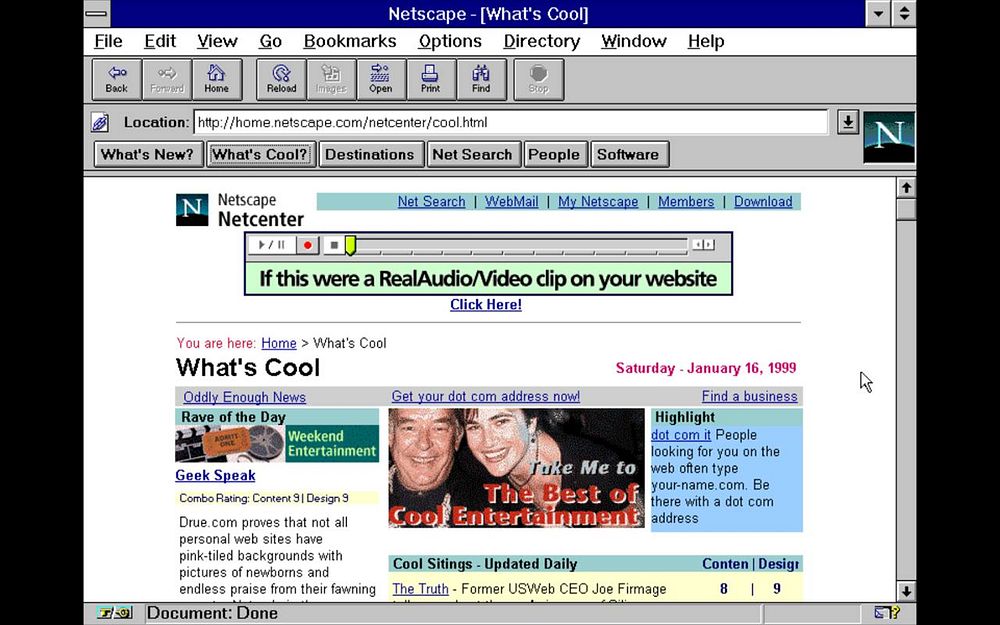Follow the Net Search page link
The width and height of the screenshot is (1000, 625).
coord(431,202)
